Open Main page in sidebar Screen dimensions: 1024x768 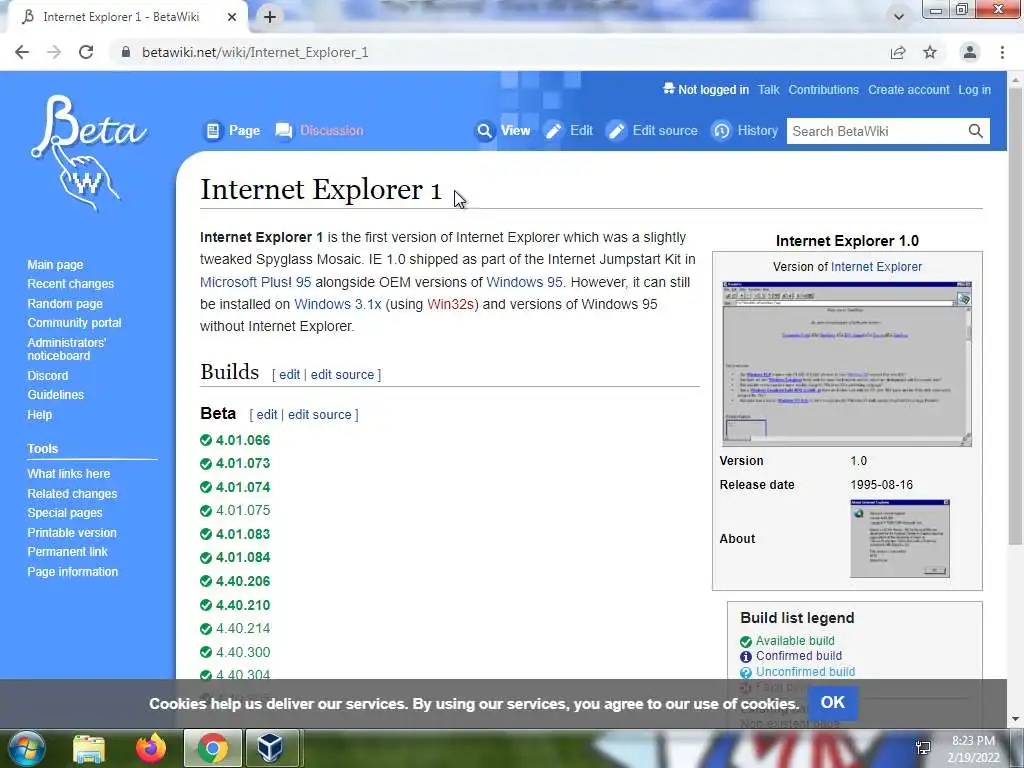(x=56, y=264)
